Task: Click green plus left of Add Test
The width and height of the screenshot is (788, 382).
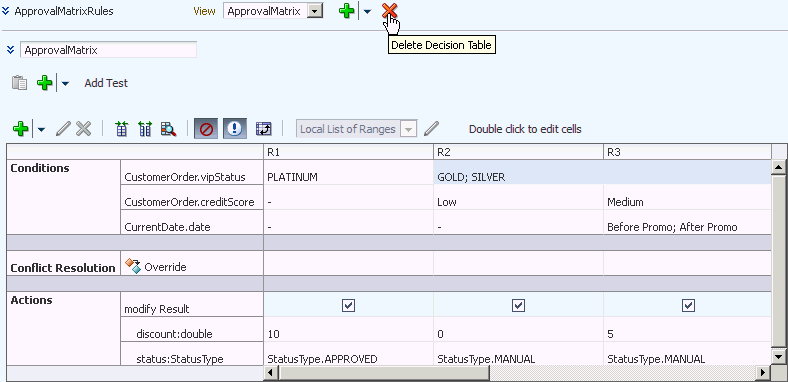Action: (45, 83)
